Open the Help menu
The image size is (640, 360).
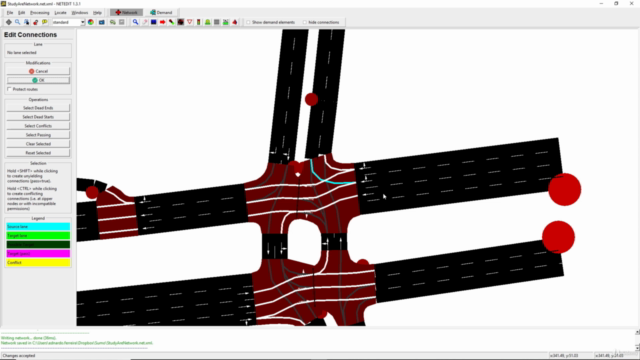(x=97, y=13)
